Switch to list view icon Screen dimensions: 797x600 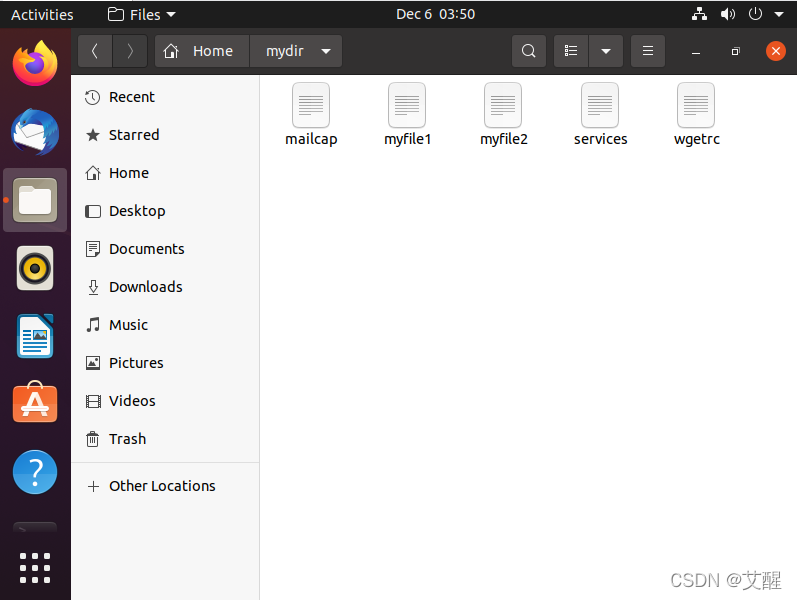(x=571, y=51)
